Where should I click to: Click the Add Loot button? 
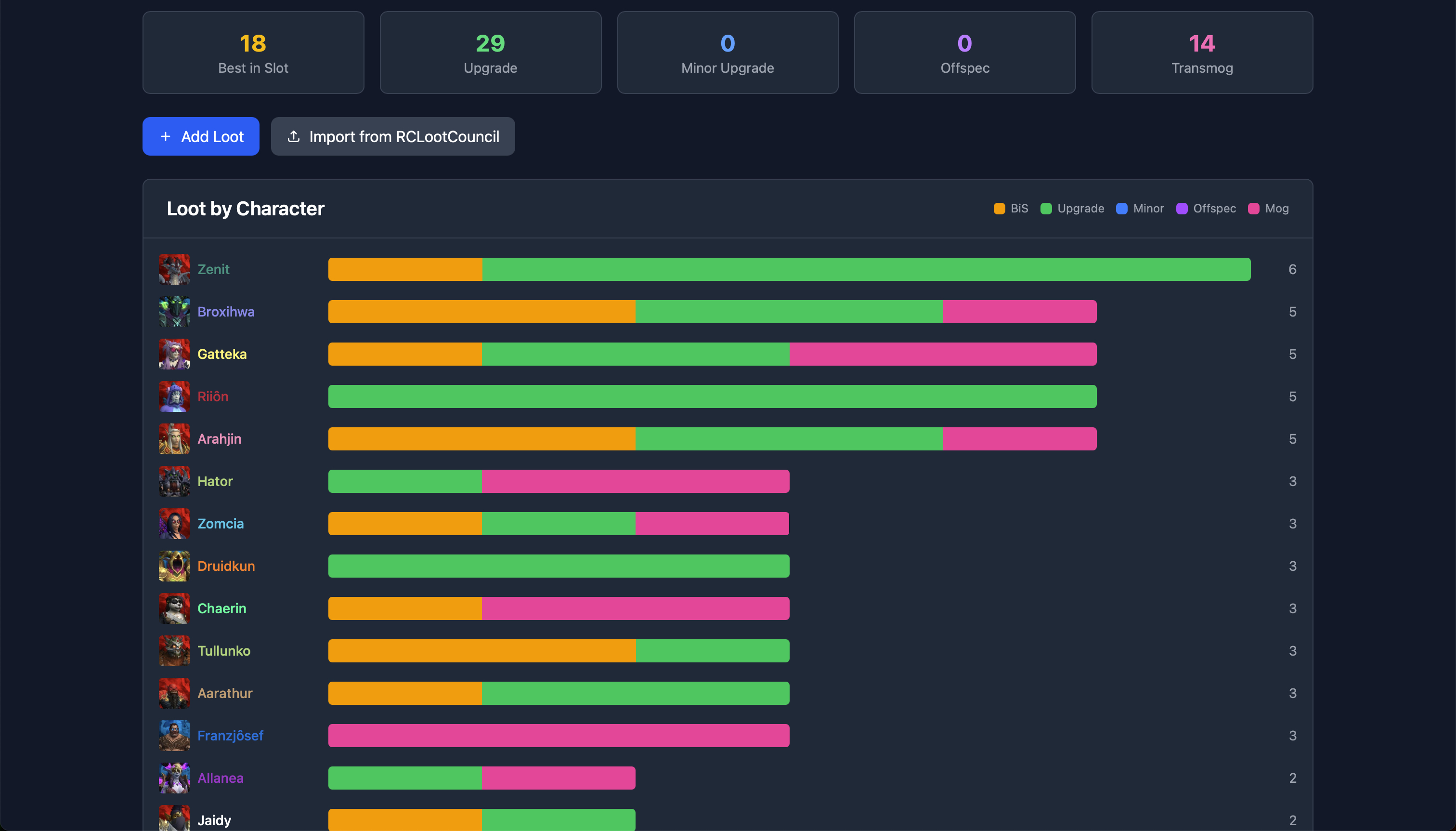(201, 136)
